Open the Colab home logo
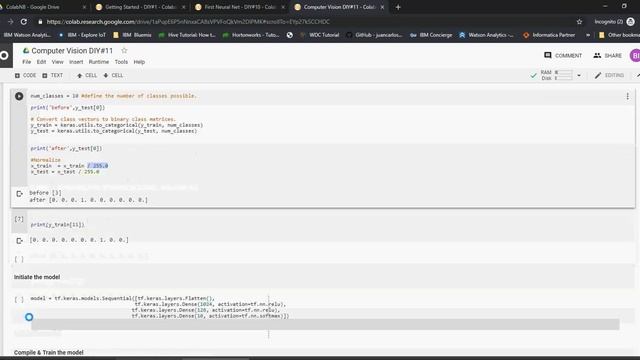Image resolution: width=640 pixels, height=360 pixels. click(4, 55)
